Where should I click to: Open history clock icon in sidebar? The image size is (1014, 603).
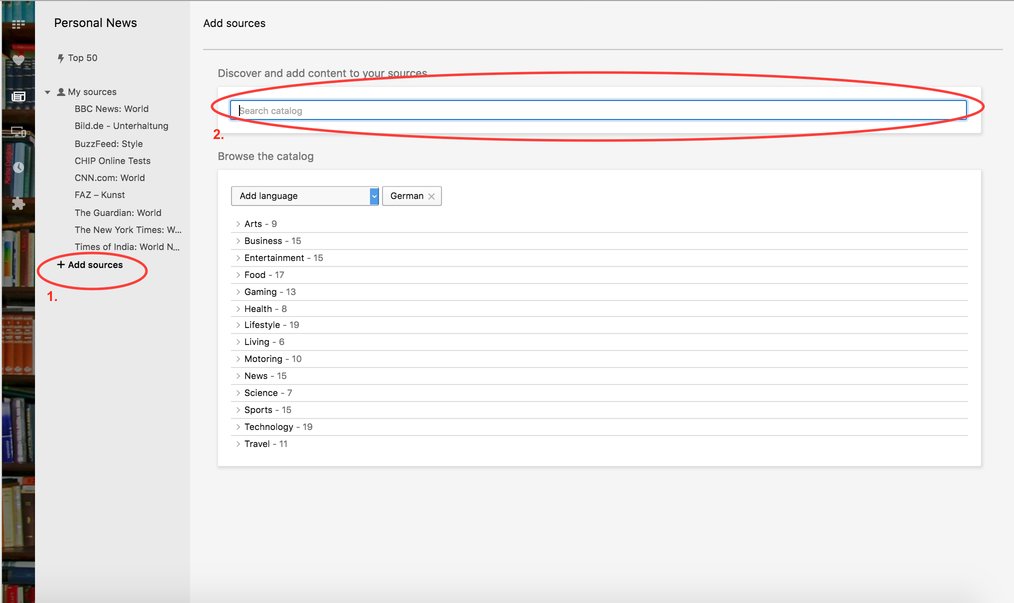click(18, 167)
